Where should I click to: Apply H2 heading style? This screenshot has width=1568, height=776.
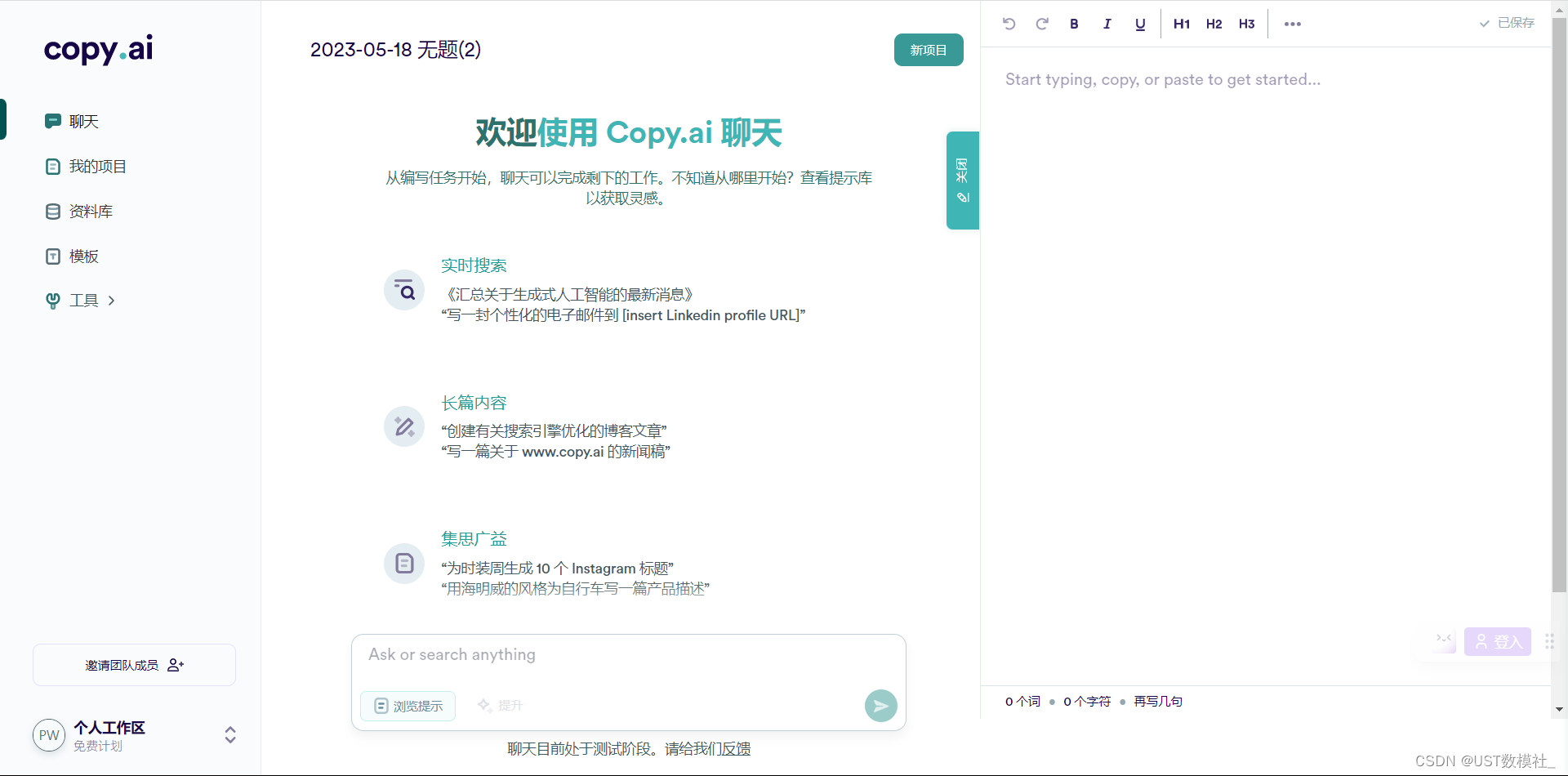point(1214,24)
